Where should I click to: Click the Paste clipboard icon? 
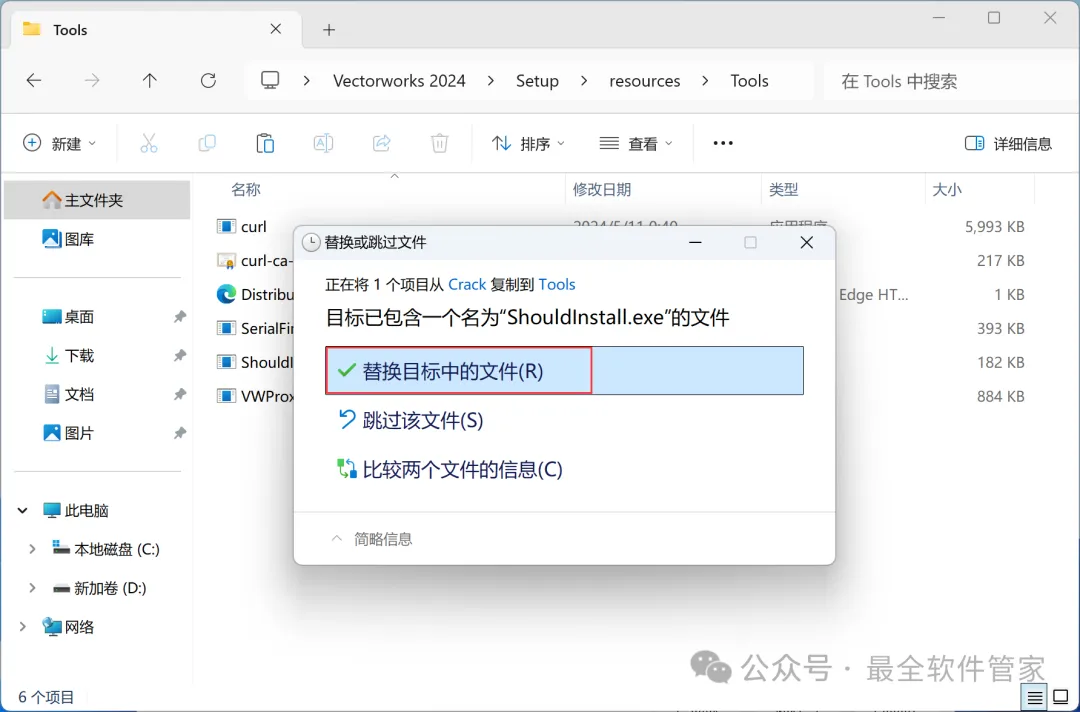point(265,143)
